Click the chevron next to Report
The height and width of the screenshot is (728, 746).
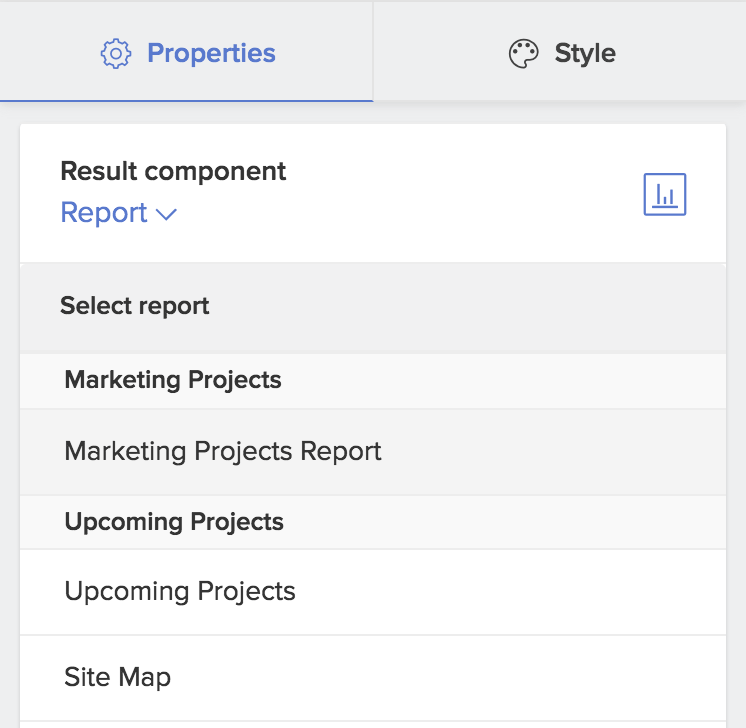167,214
